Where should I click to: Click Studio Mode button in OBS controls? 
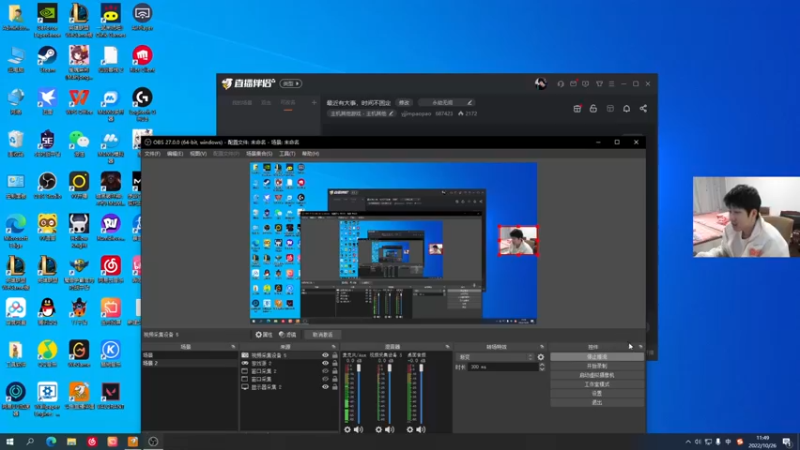click(x=597, y=384)
